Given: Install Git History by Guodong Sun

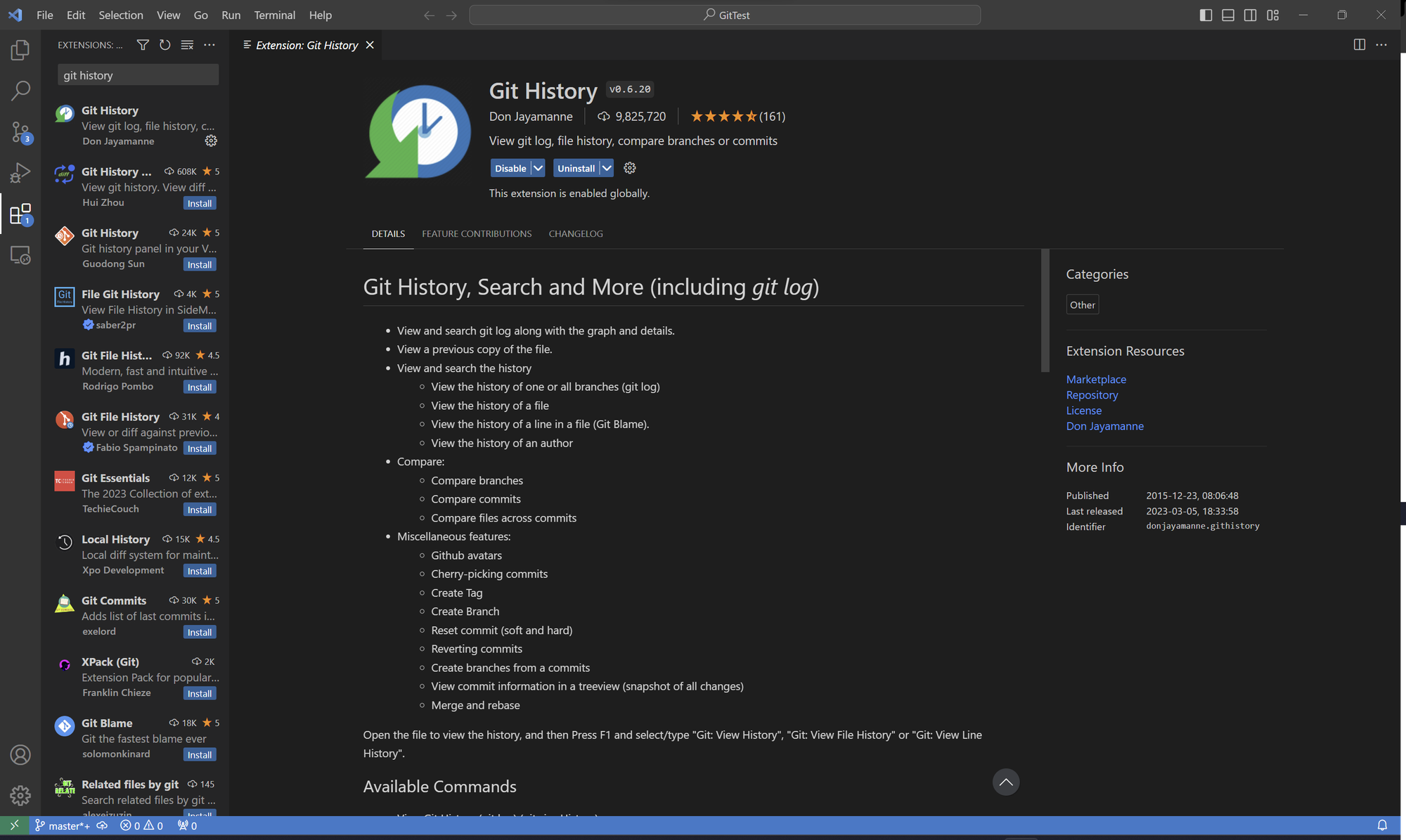Looking at the screenshot, I should (x=200, y=264).
